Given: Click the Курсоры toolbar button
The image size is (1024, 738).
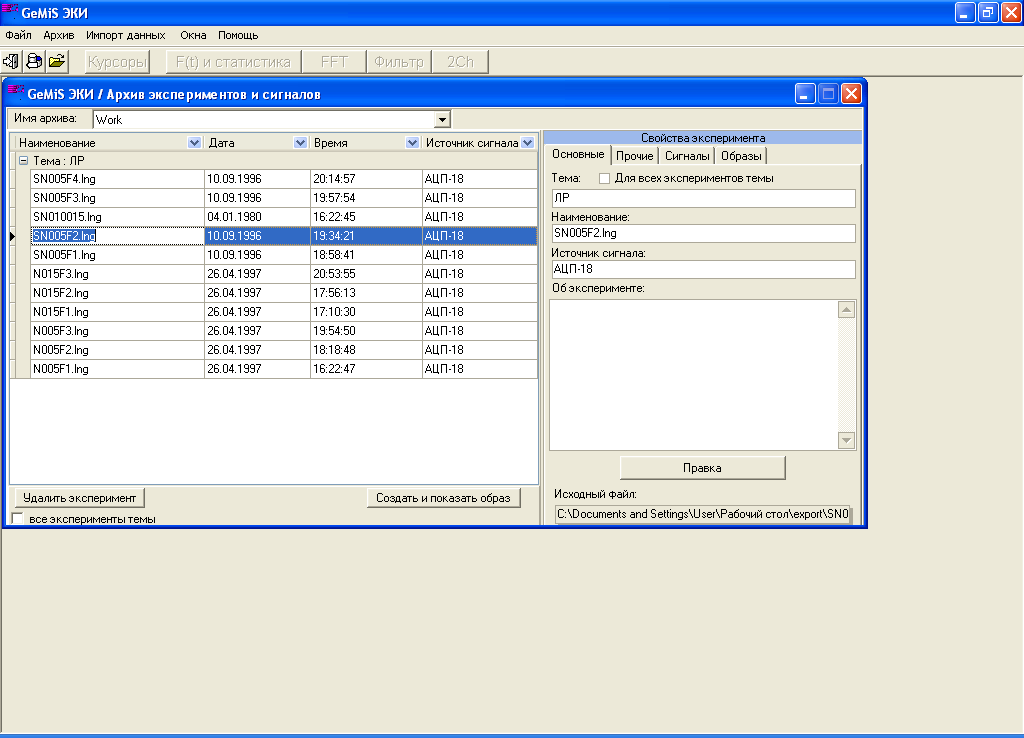Looking at the screenshot, I should (118, 61).
